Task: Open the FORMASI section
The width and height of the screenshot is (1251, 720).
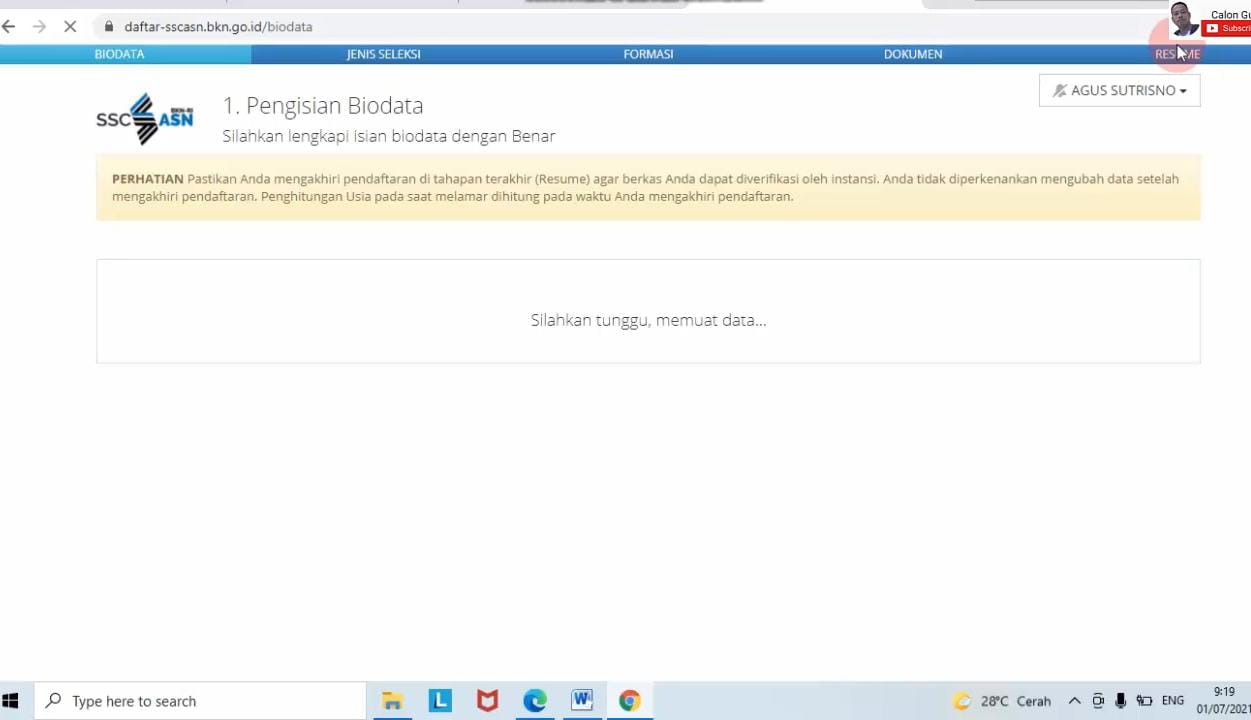Action: pyautogui.click(x=648, y=54)
